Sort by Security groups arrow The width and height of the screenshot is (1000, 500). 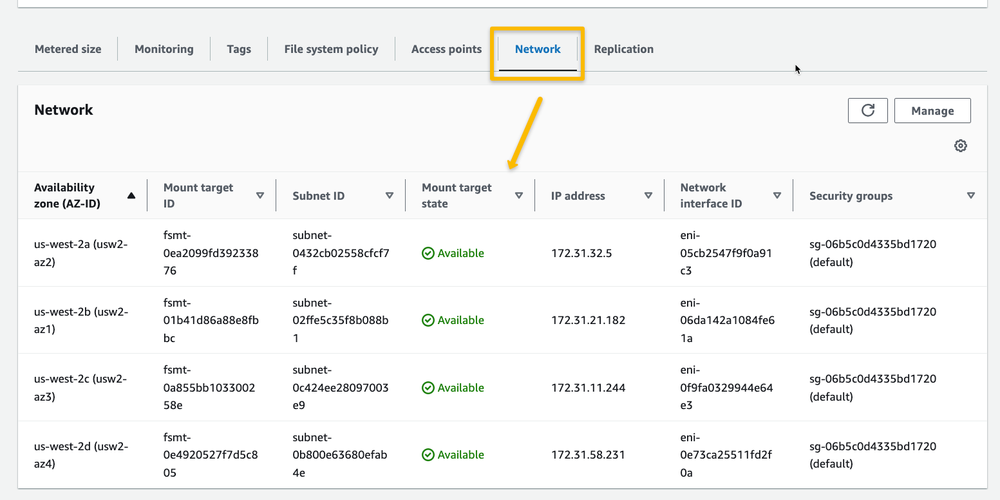[x=971, y=196]
